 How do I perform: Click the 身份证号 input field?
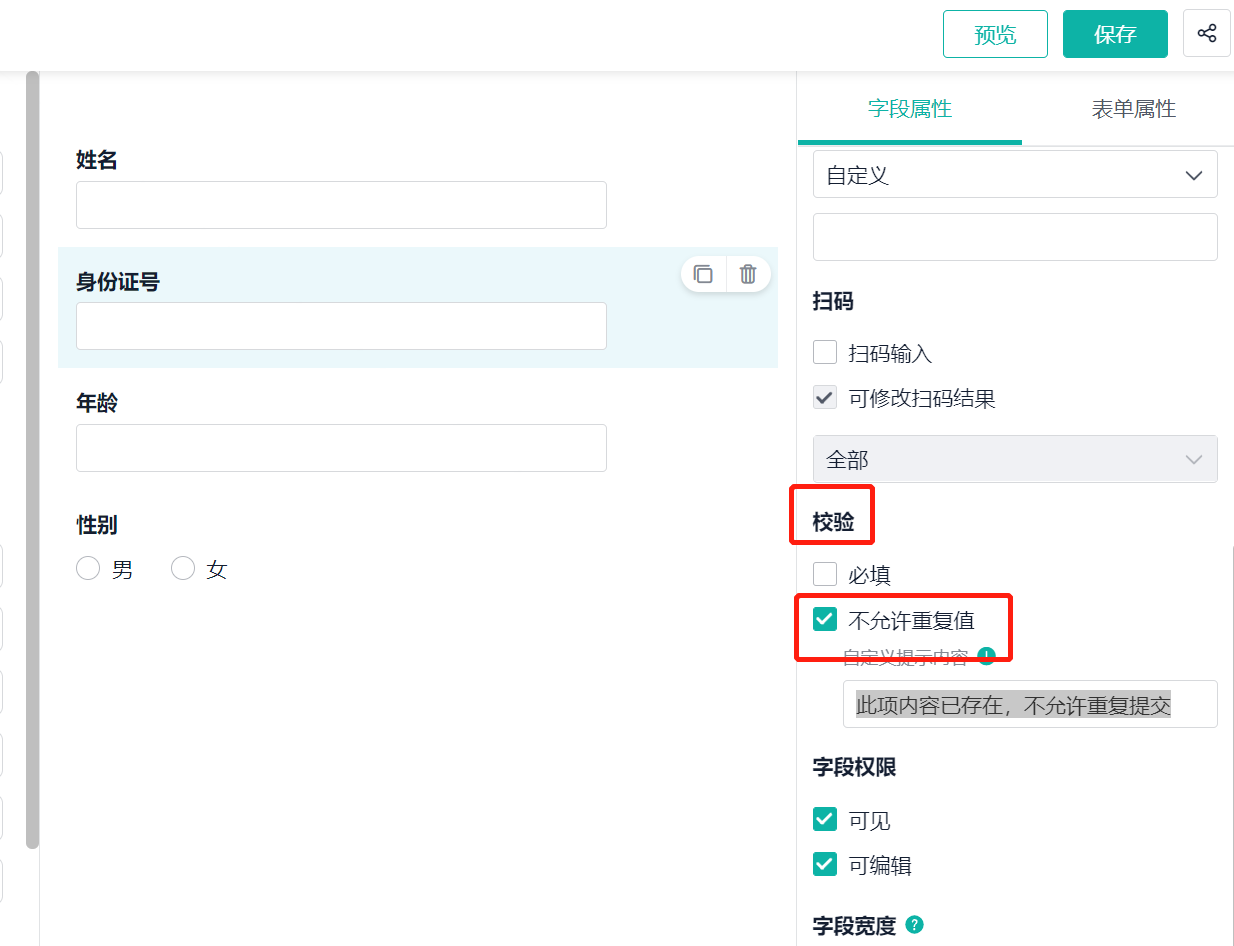pyautogui.click(x=341, y=326)
